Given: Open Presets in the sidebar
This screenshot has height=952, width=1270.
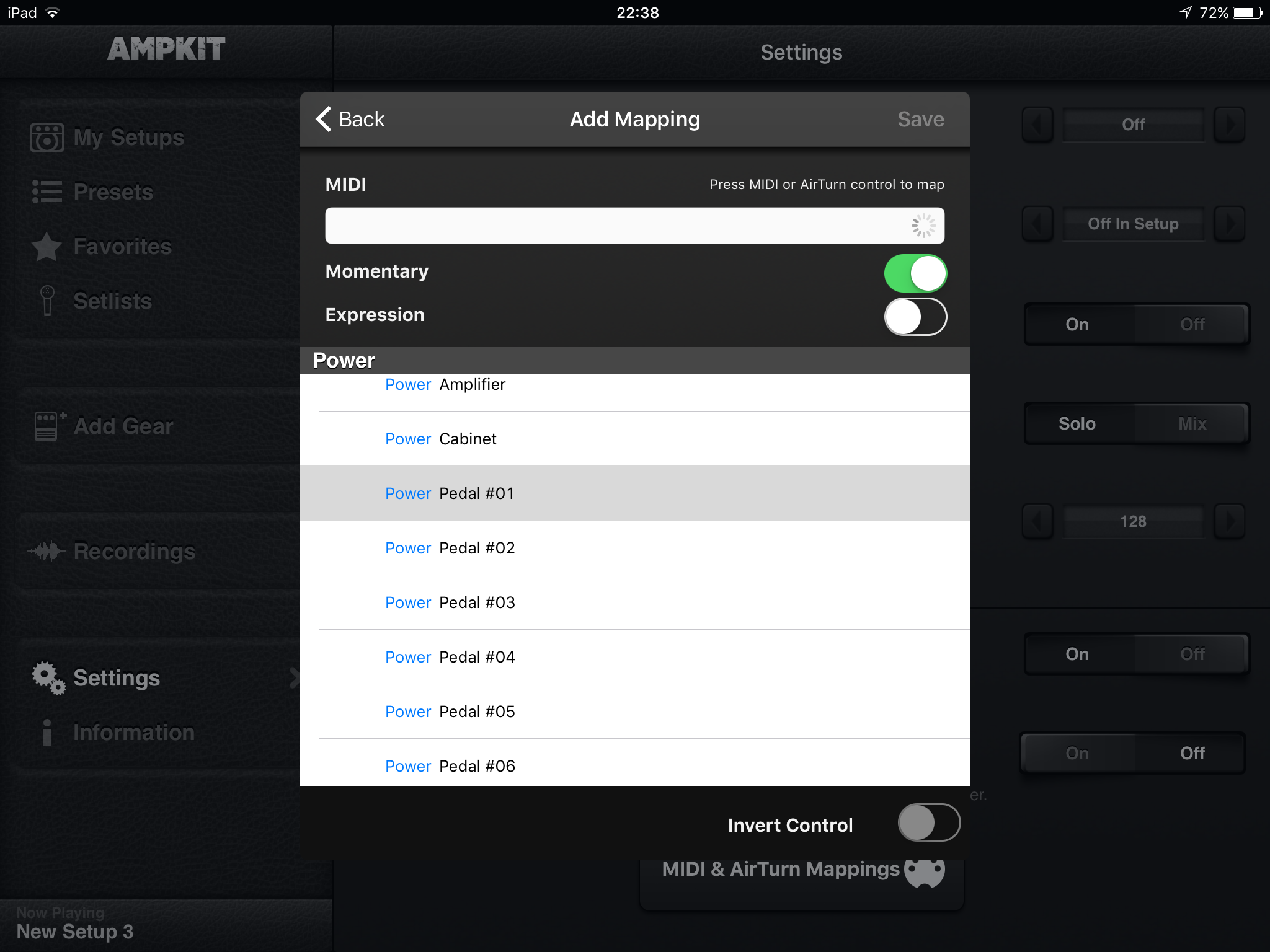Looking at the screenshot, I should pyautogui.click(x=113, y=192).
